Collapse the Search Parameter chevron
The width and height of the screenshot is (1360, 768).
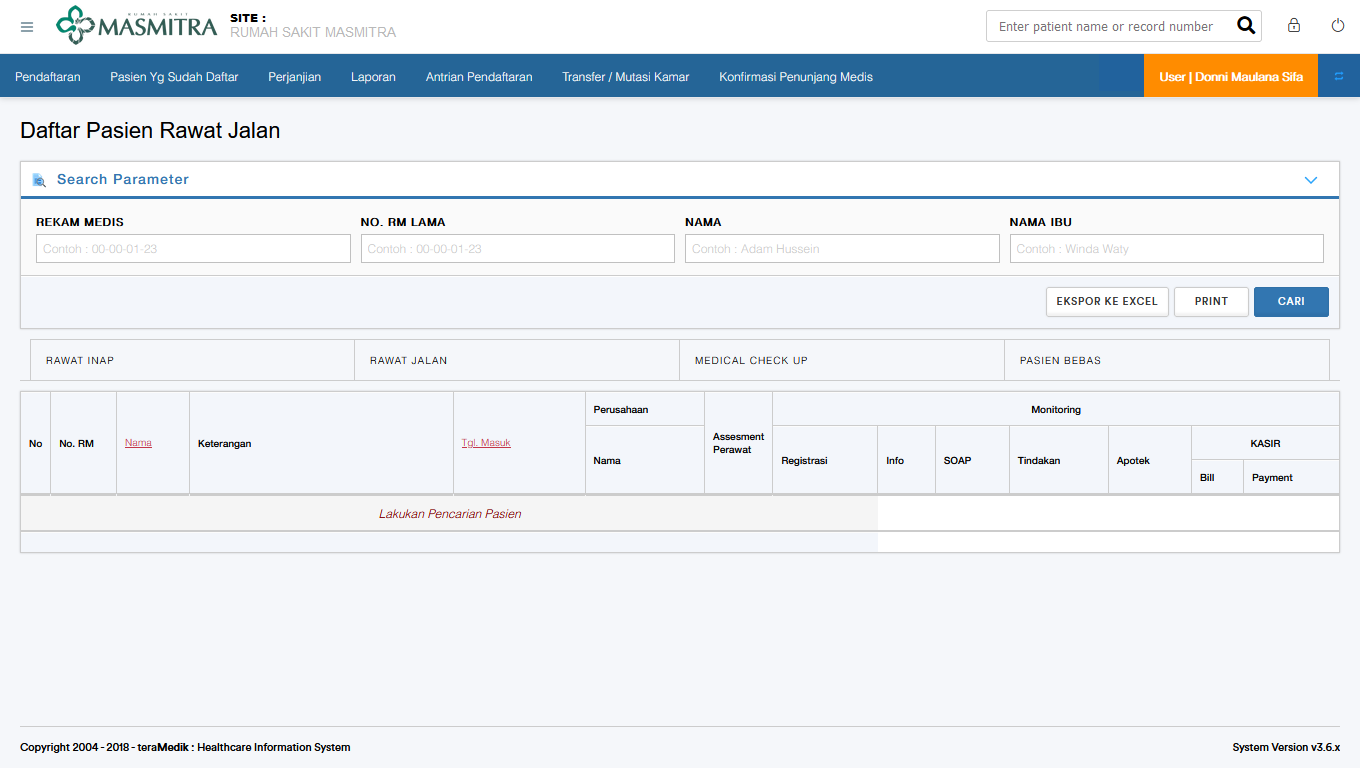tap(1311, 180)
